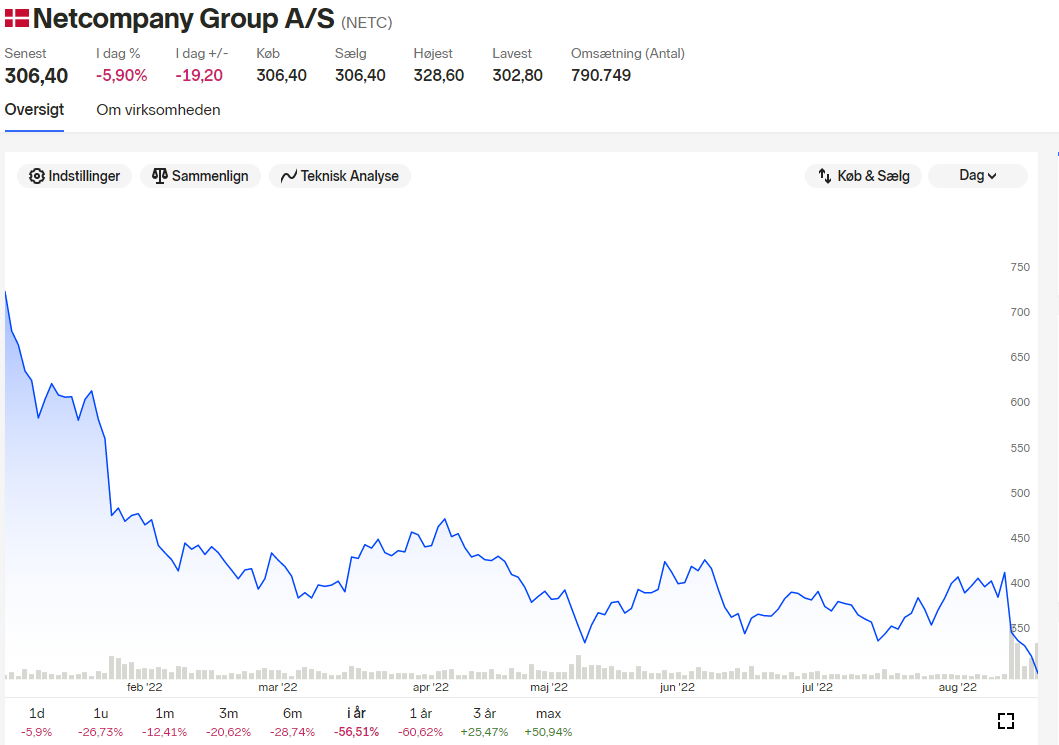1059x745 pixels.
Task: Click the Lavest value 302,80
Action: [517, 76]
